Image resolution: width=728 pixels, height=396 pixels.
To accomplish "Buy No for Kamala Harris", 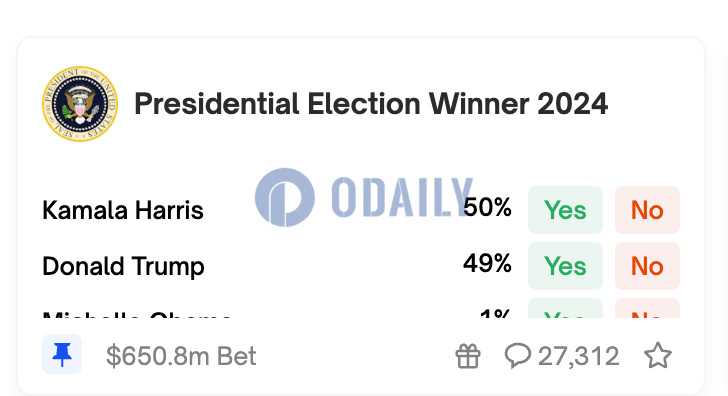I will (x=647, y=210).
